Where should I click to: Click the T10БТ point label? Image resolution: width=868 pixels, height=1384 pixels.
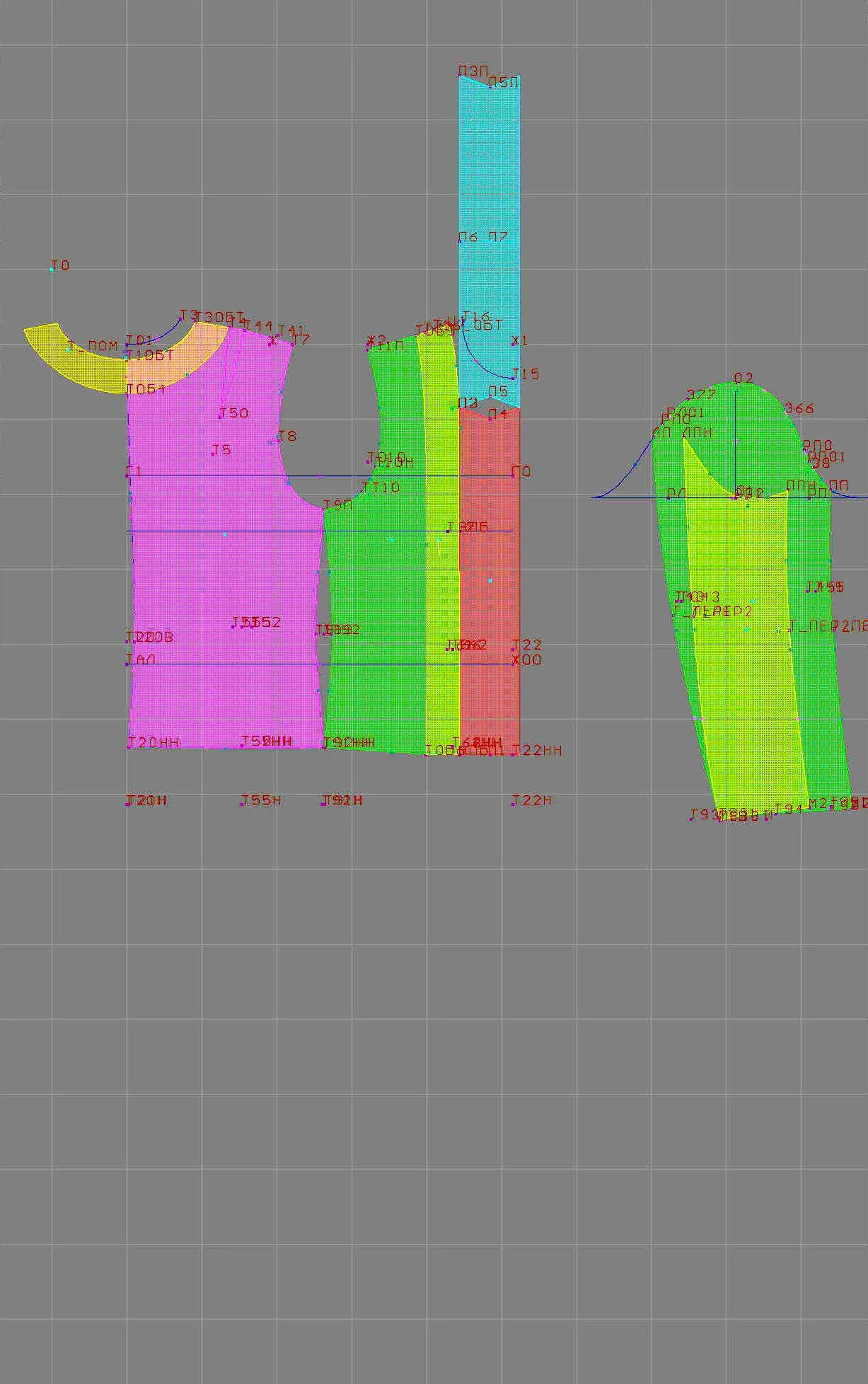coord(150,356)
